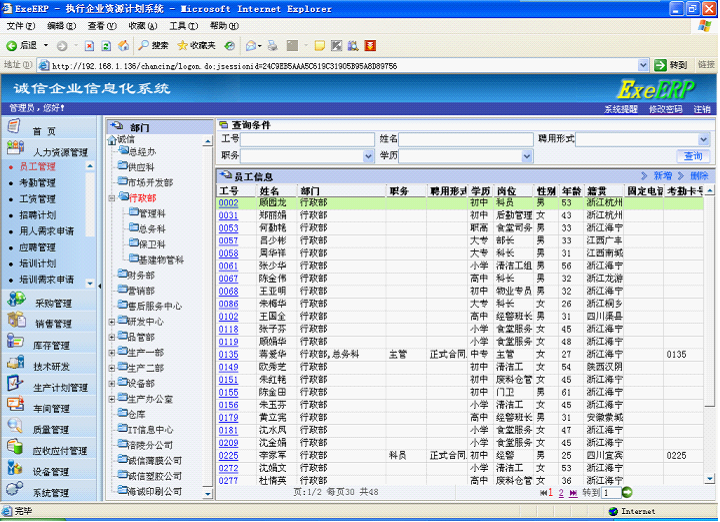Open the 编辑(E) menu
Viewport: 720px width, 522px height.
(61, 26)
